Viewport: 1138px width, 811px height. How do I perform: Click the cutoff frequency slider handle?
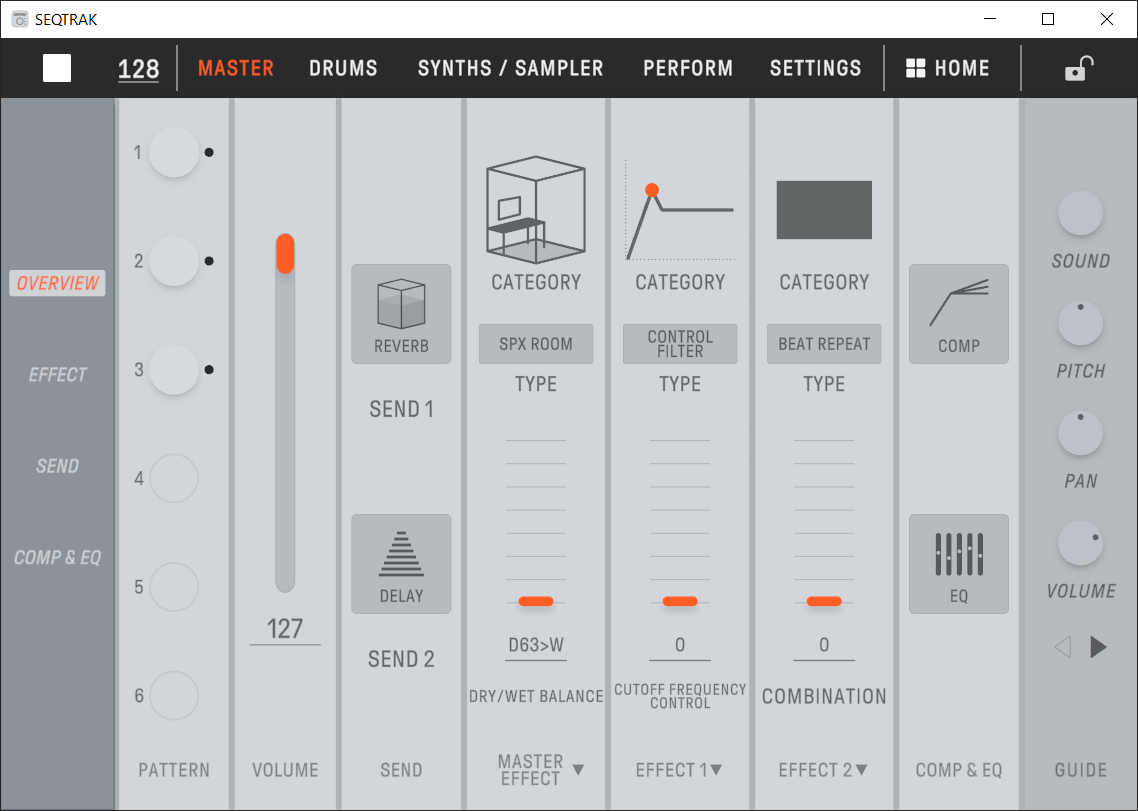point(680,601)
